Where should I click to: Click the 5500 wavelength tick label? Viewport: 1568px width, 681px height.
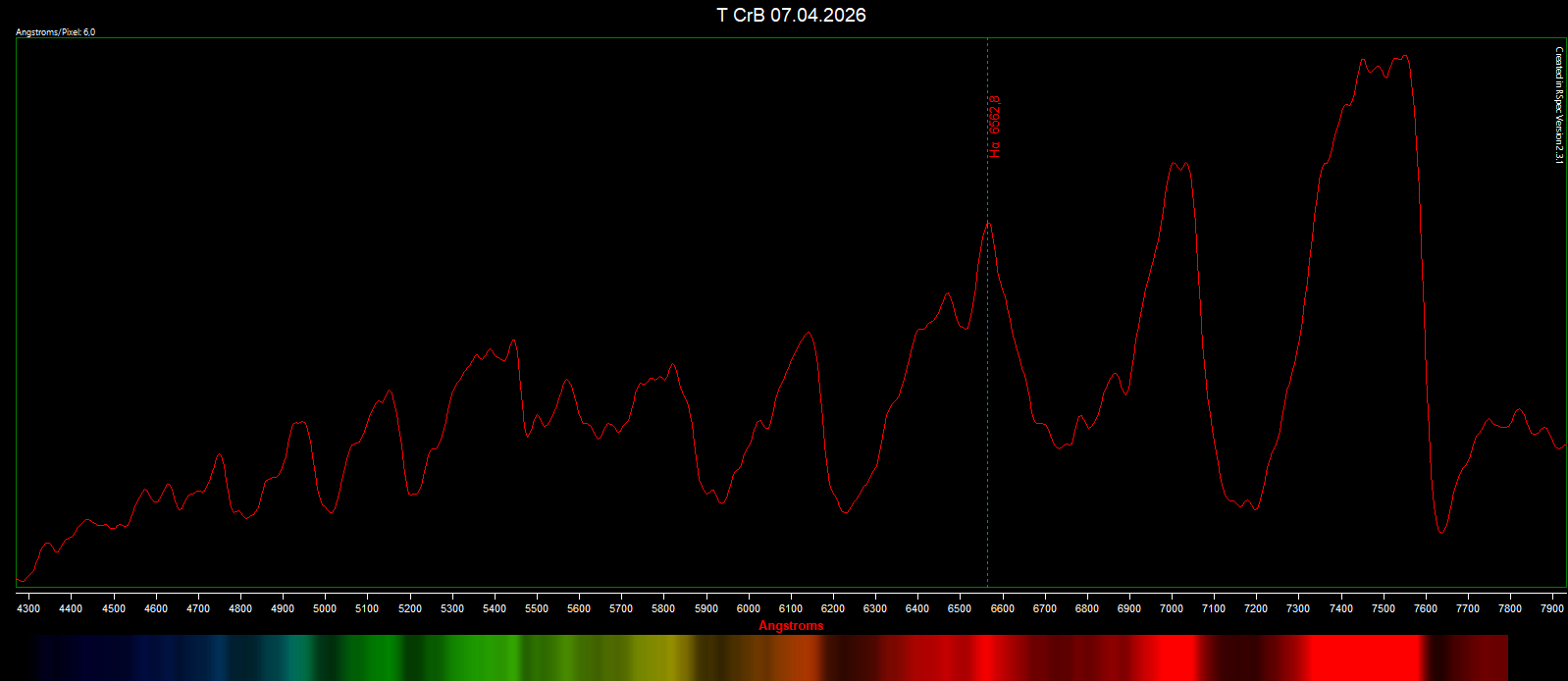(537, 608)
